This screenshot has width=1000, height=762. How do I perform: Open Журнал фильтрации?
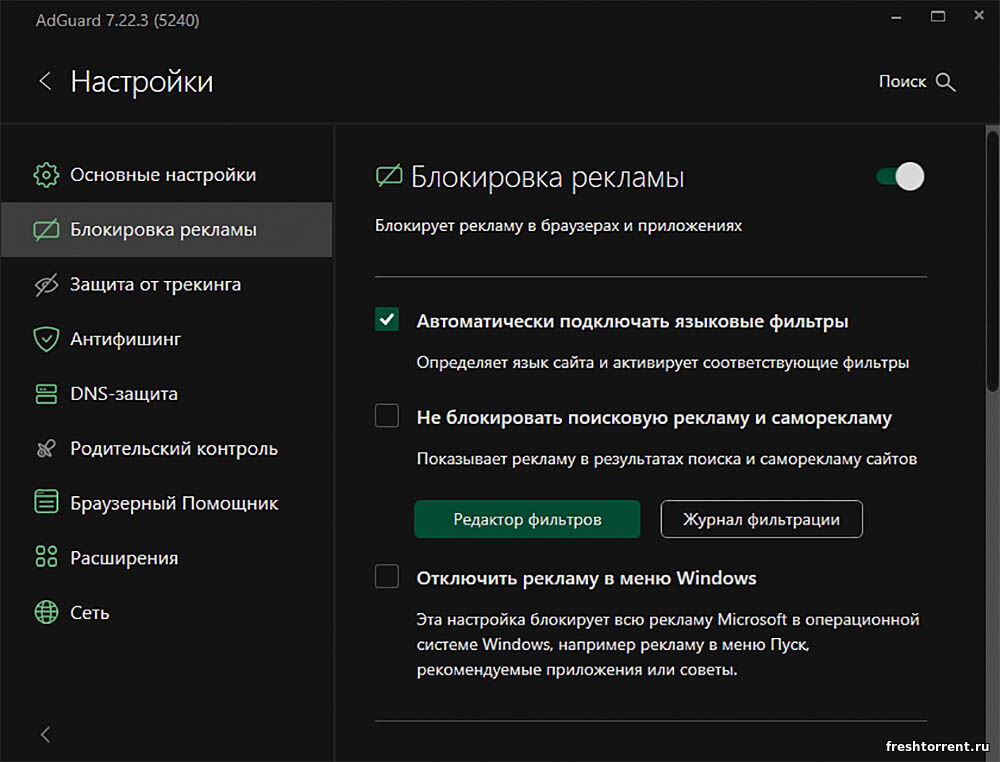click(761, 519)
